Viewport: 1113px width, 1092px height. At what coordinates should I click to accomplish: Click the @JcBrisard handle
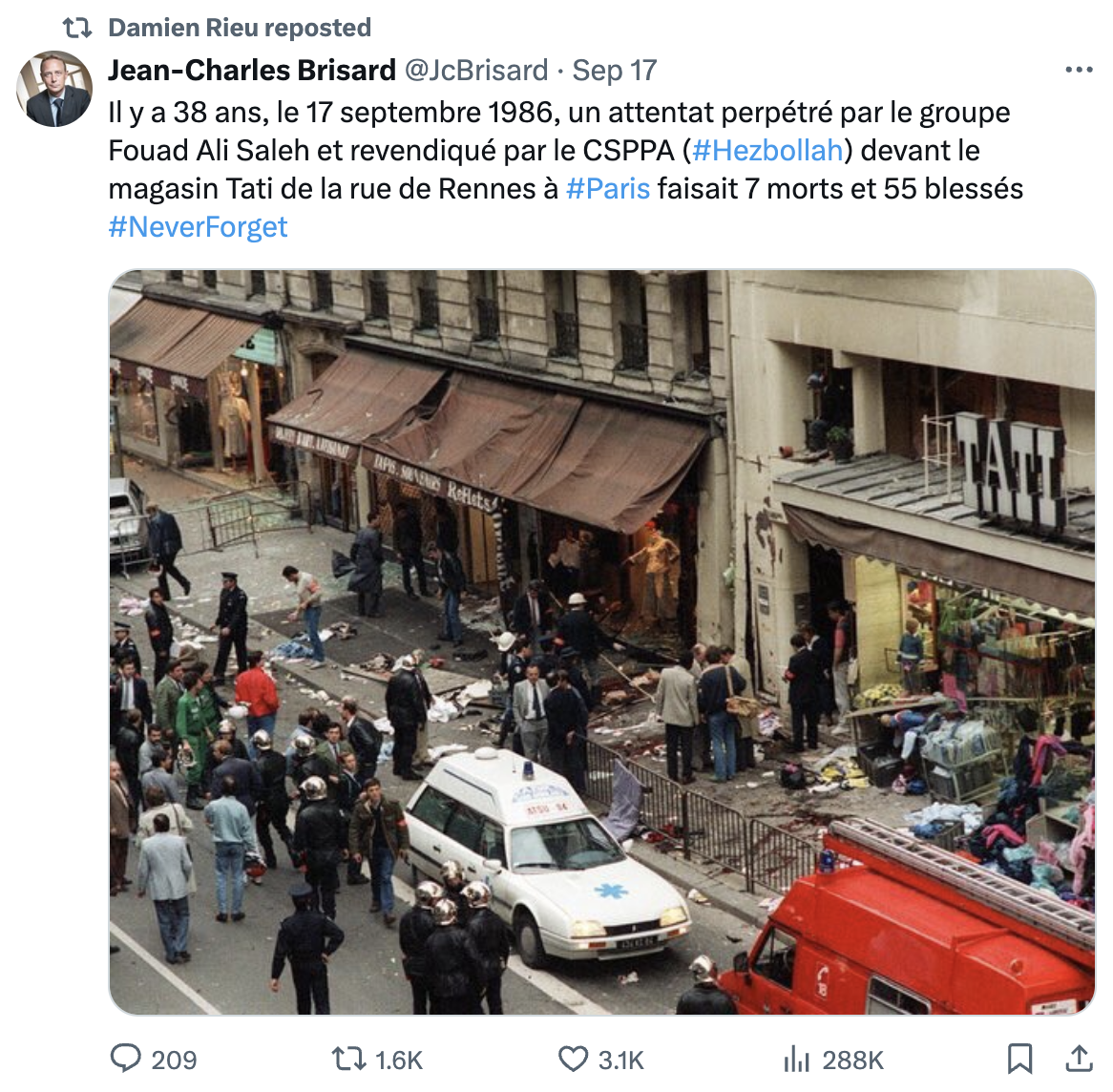(476, 71)
